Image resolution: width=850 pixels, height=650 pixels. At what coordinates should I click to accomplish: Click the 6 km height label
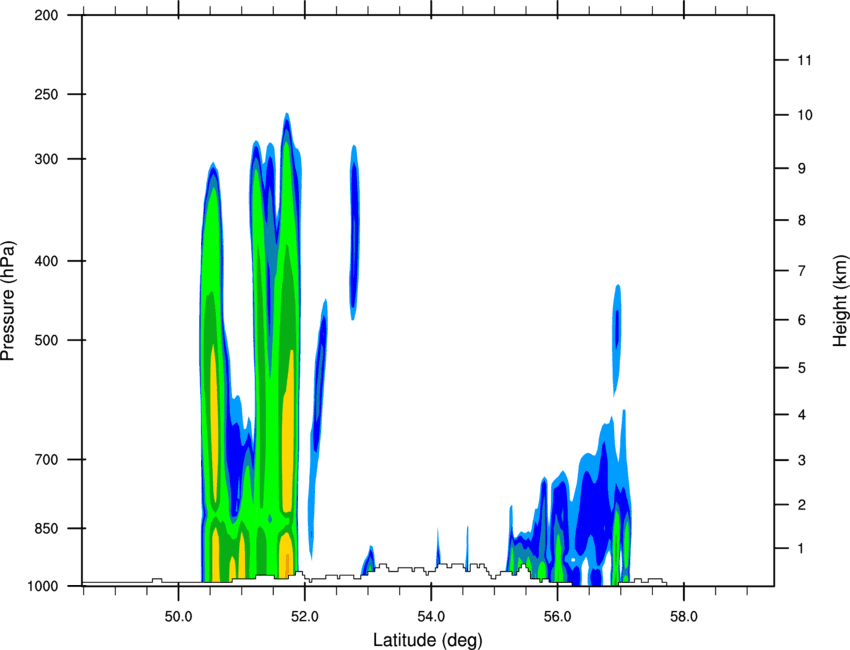point(802,320)
